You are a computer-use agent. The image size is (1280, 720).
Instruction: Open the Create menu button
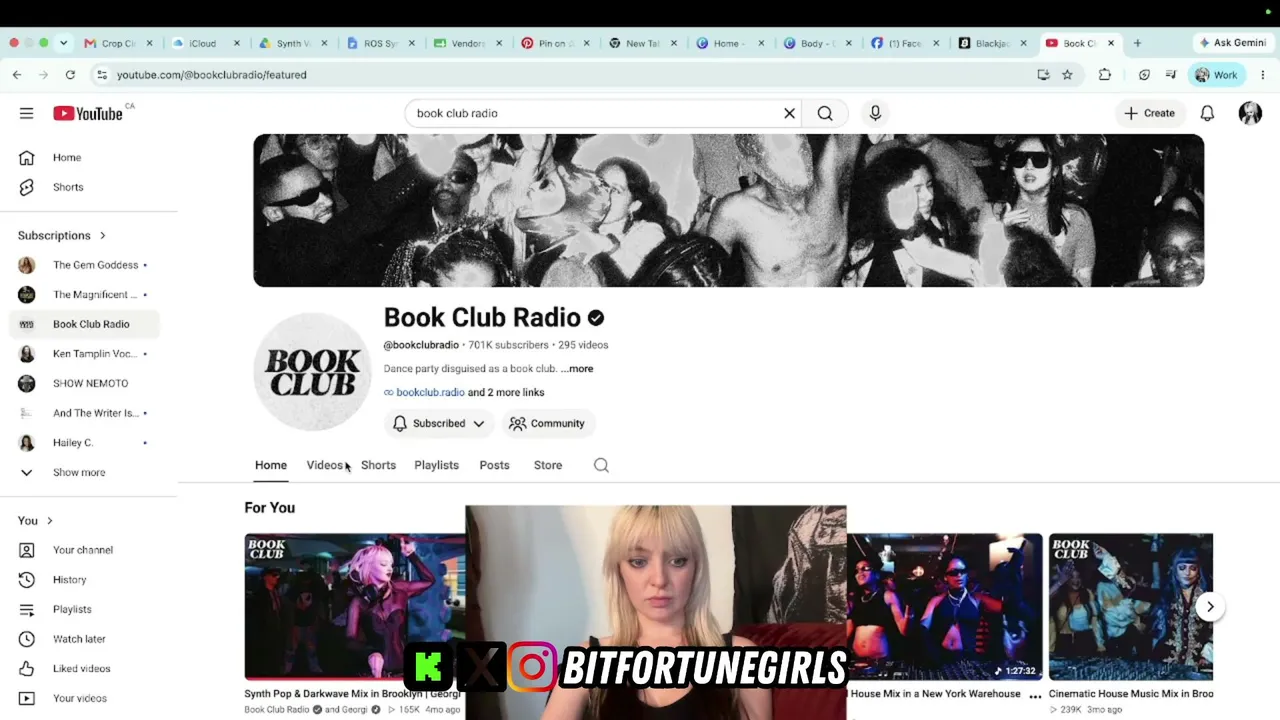[x=1149, y=113]
